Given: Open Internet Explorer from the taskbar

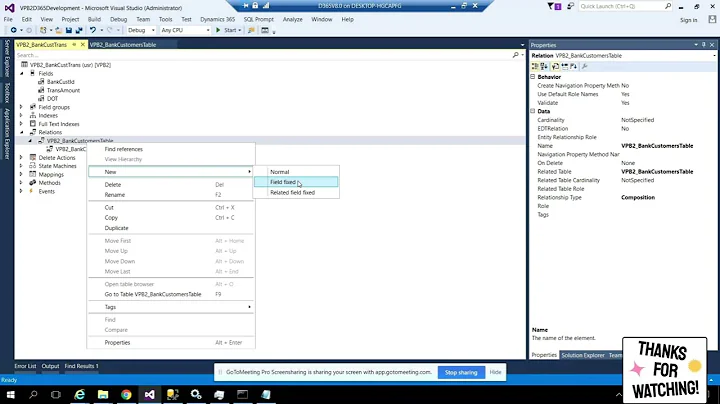Looking at the screenshot, I should [x=80, y=394].
